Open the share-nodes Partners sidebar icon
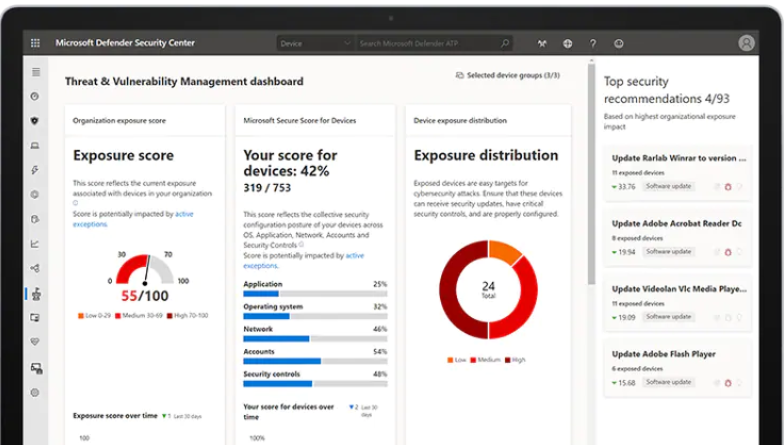Image resolution: width=784 pixels, height=446 pixels. point(34,268)
